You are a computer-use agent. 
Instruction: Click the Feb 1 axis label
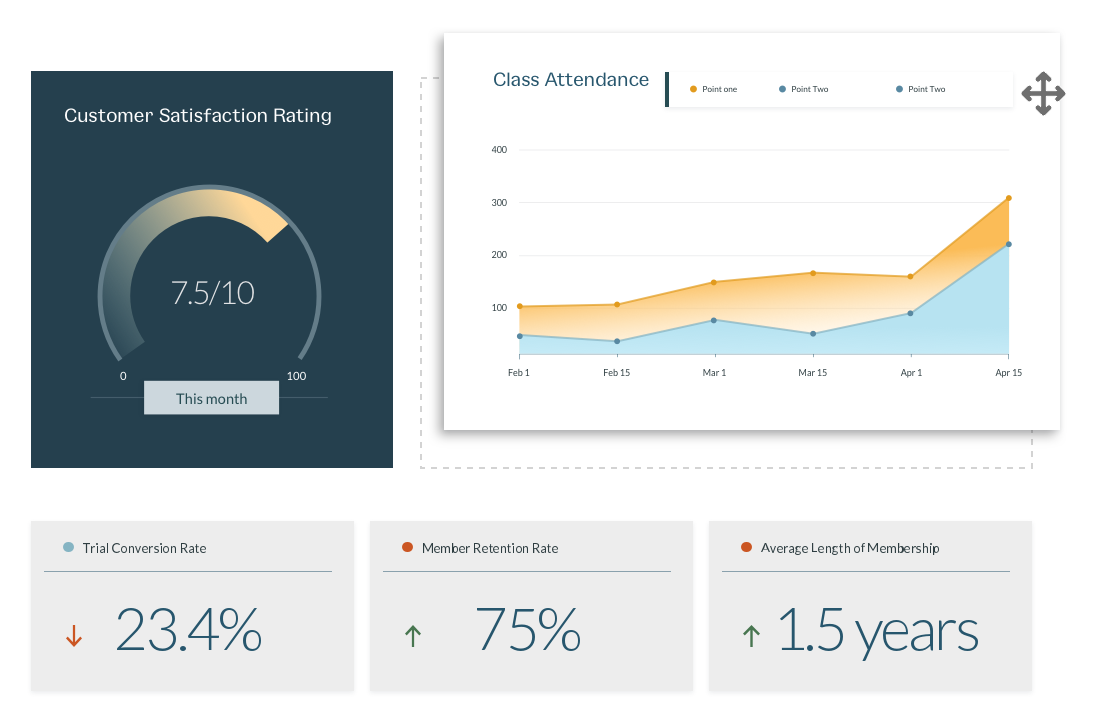coord(517,371)
